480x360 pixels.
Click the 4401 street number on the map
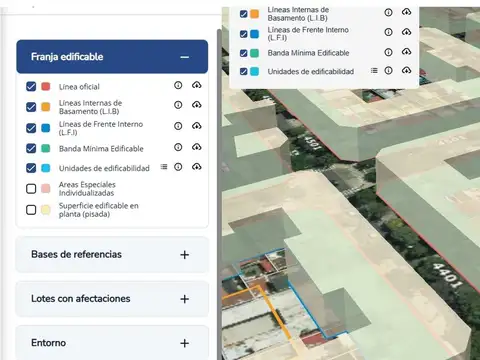pyautogui.click(x=447, y=275)
